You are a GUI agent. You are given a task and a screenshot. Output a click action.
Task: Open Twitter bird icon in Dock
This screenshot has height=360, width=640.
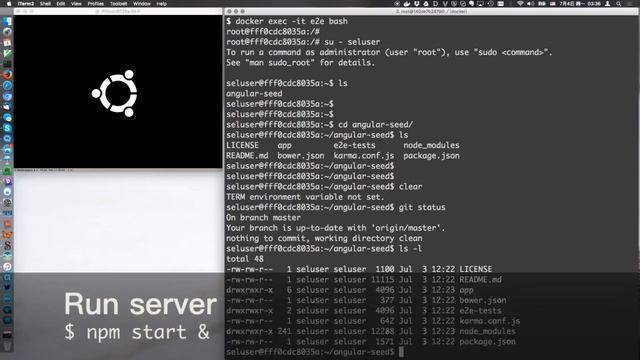pyautogui.click(x=7, y=287)
